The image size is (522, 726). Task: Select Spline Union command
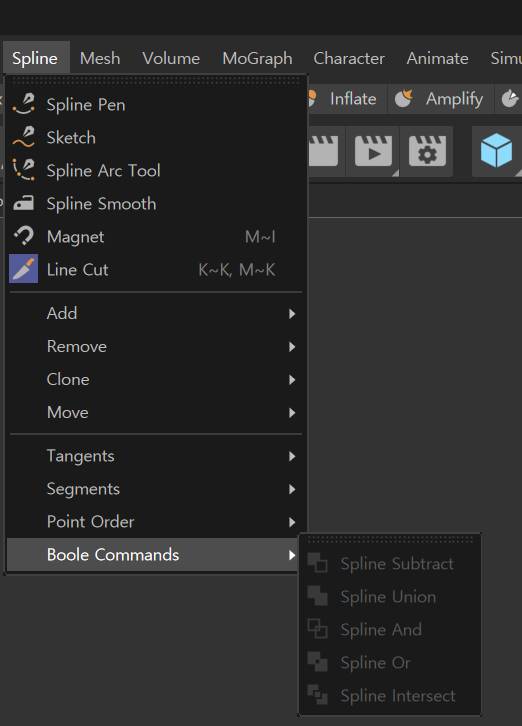coord(390,597)
